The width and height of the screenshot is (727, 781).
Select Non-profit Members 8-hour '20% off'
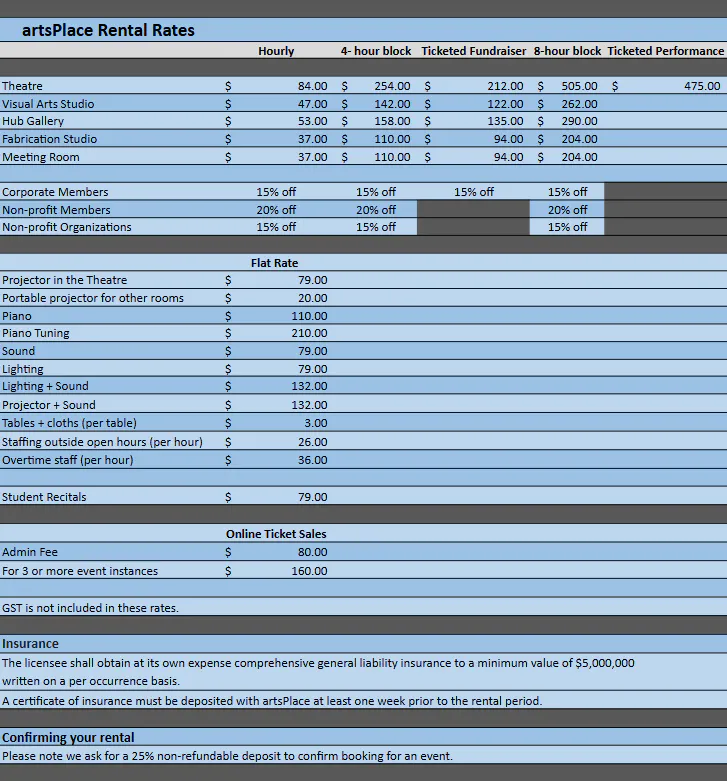tap(568, 210)
